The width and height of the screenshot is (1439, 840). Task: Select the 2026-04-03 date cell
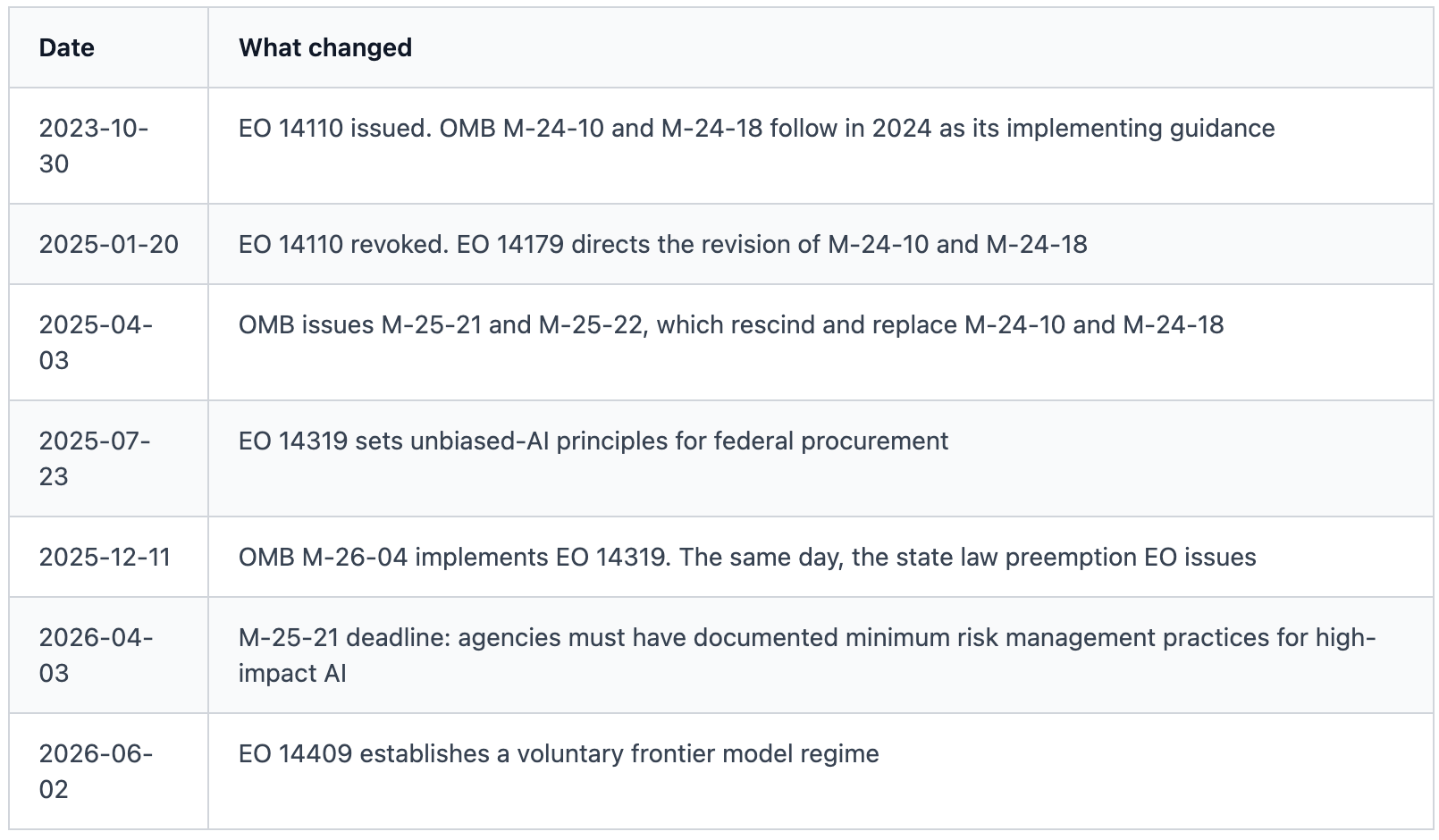click(x=108, y=655)
